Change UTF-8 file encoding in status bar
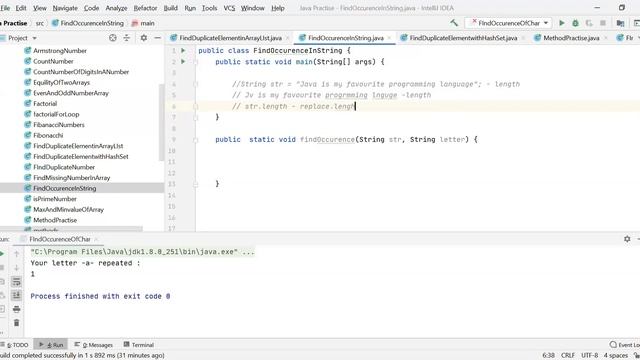Screen dimensions: 640x360 pos(589,356)
